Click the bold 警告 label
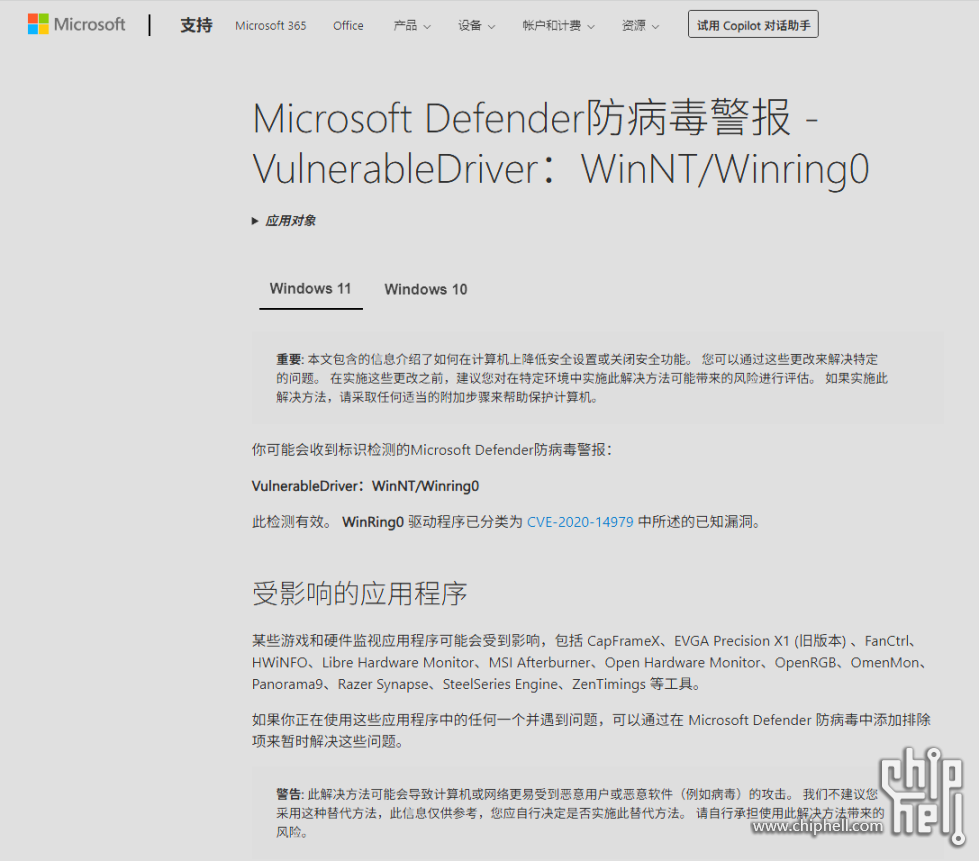The height and width of the screenshot is (861, 979). 288,794
